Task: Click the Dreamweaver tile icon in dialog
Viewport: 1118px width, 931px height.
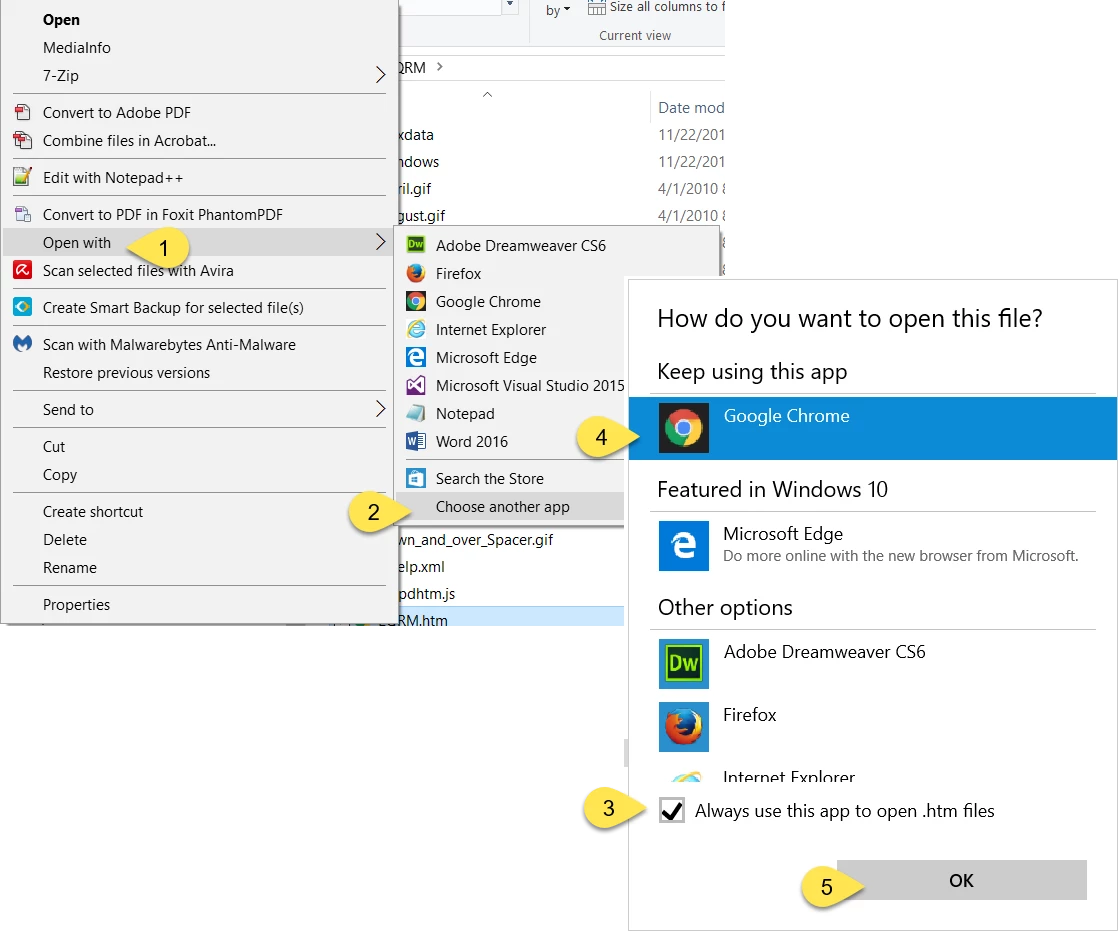Action: click(683, 664)
